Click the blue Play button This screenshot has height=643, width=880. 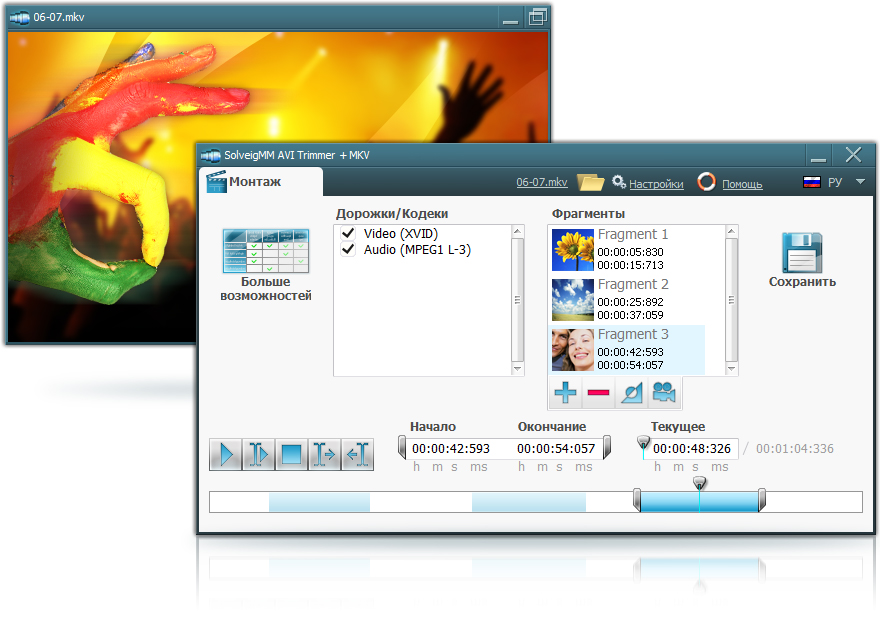pos(226,454)
